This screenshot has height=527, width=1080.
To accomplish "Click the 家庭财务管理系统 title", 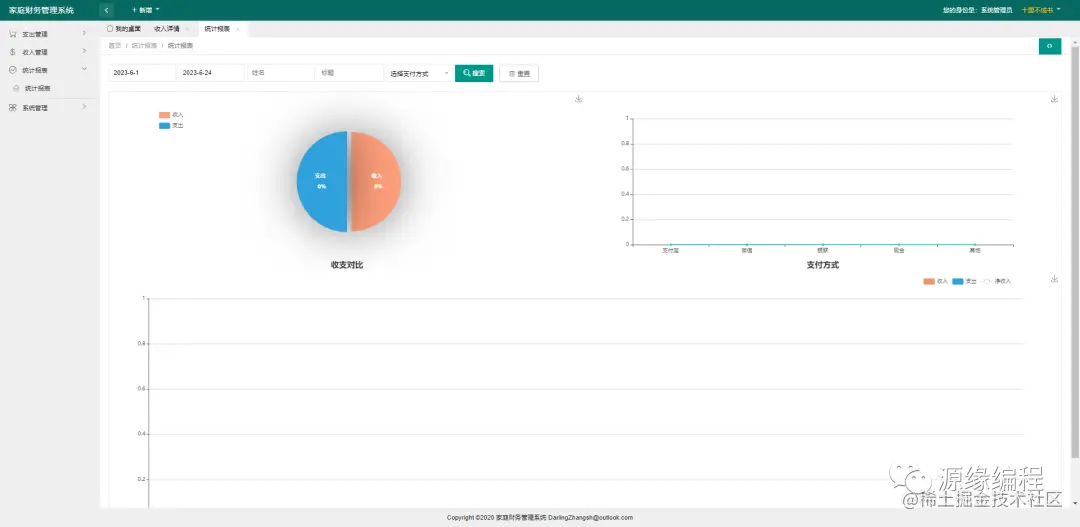I will (x=41, y=10).
